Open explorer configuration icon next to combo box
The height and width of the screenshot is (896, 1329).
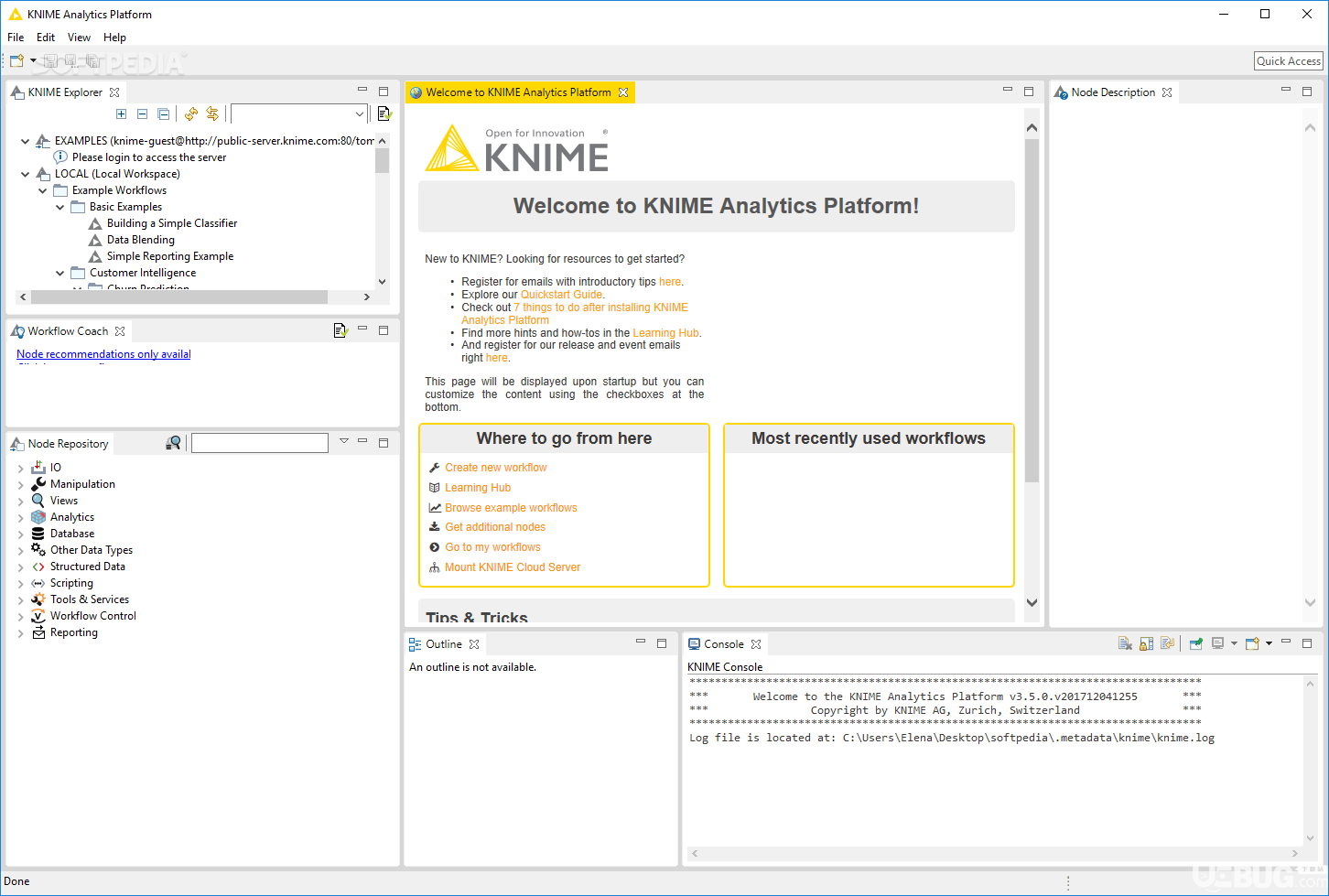tap(384, 113)
